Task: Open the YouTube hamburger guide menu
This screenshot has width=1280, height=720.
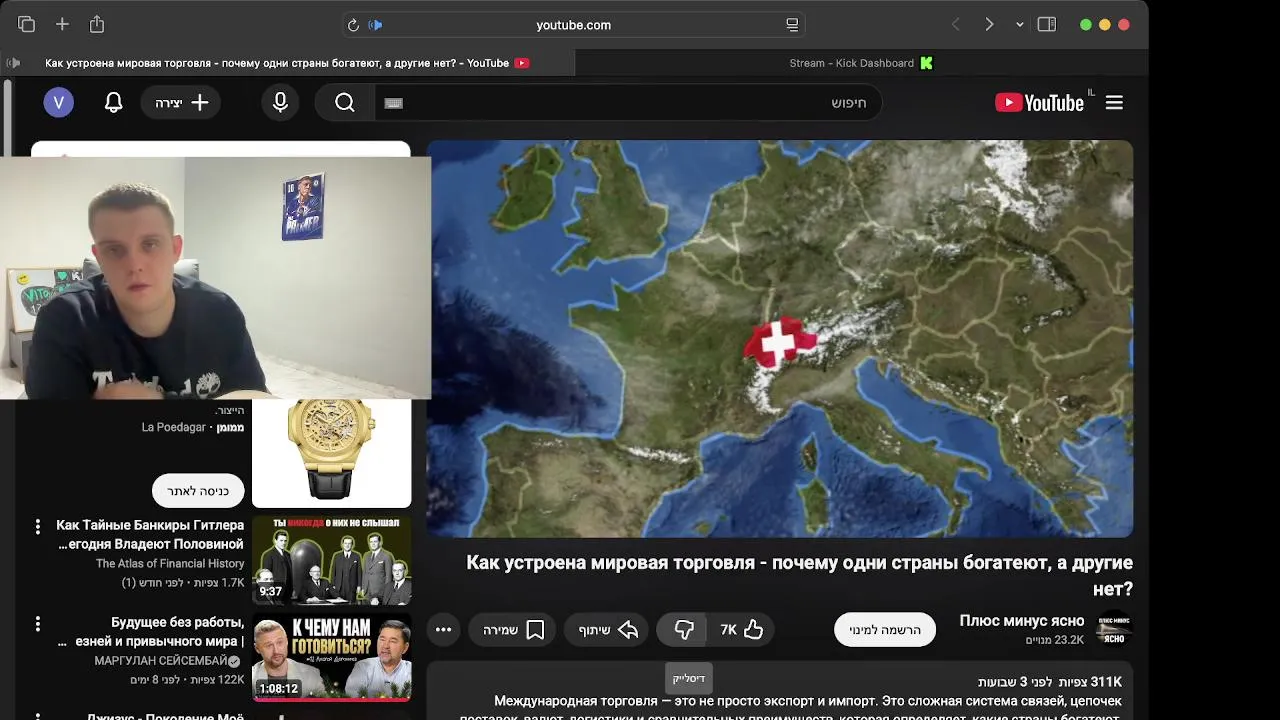Action: tap(1114, 102)
